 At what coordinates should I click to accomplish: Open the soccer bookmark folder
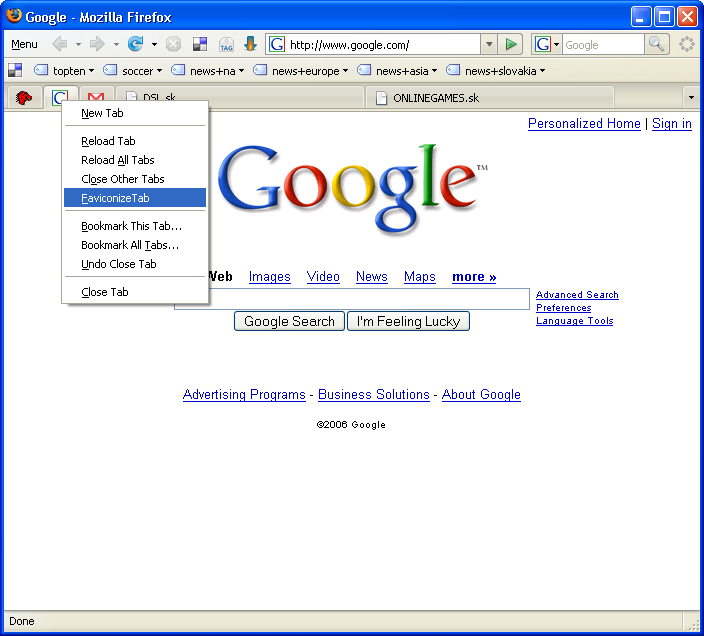click(x=133, y=70)
